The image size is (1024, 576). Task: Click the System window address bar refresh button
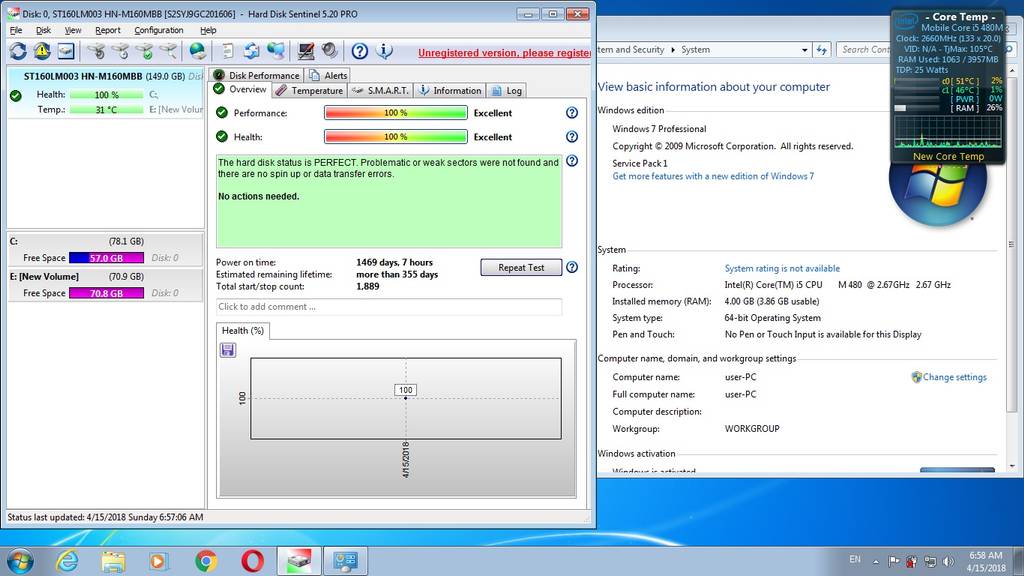822,50
